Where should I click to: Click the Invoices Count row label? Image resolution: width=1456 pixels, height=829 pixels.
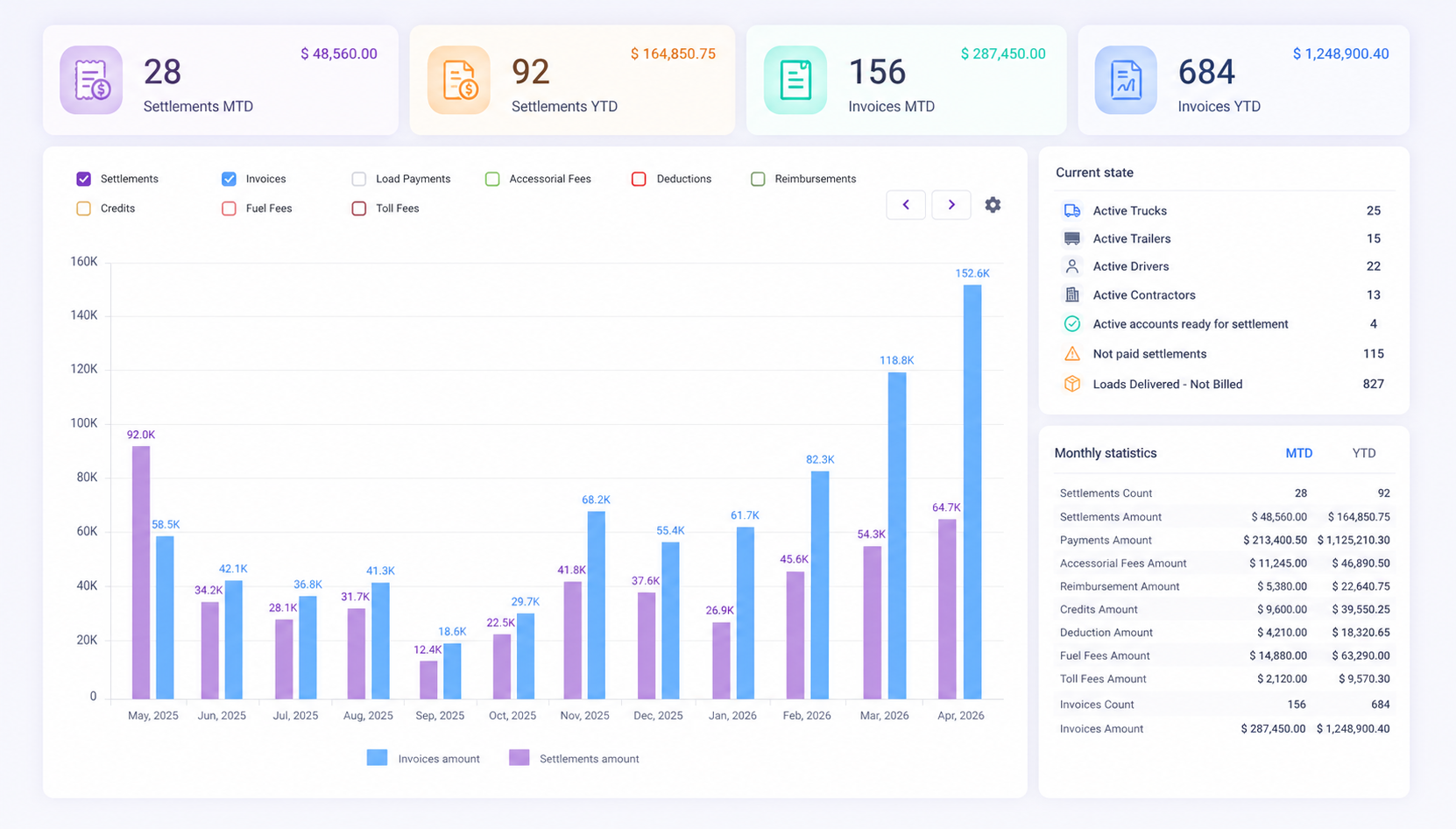[x=1097, y=705]
